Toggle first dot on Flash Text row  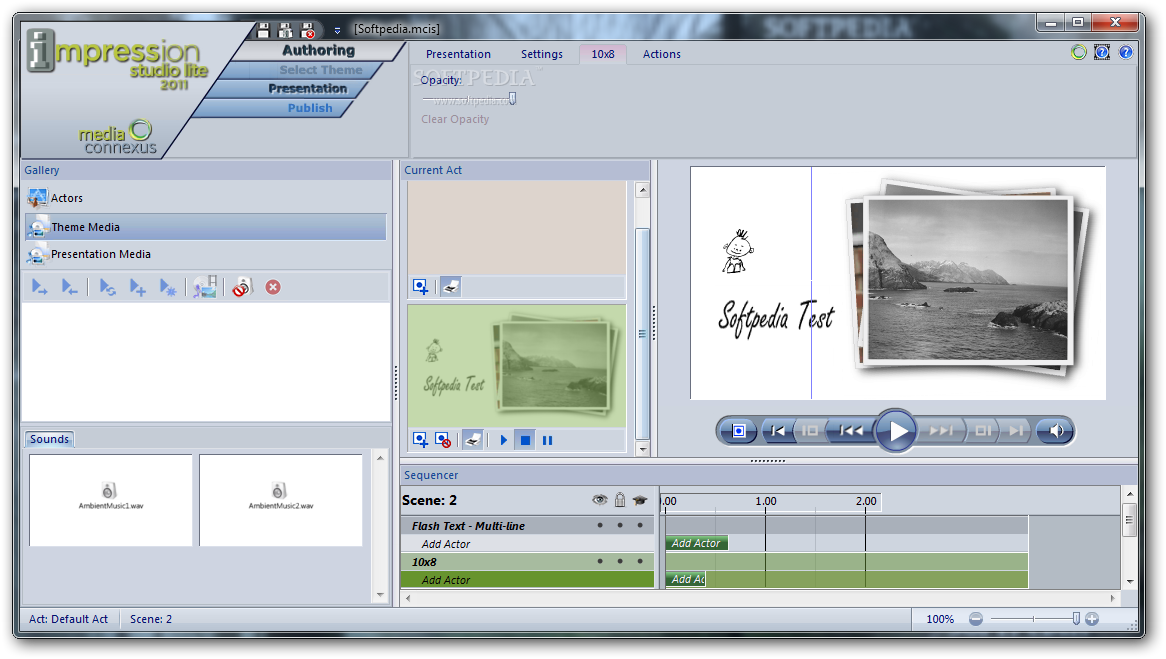tap(600, 525)
